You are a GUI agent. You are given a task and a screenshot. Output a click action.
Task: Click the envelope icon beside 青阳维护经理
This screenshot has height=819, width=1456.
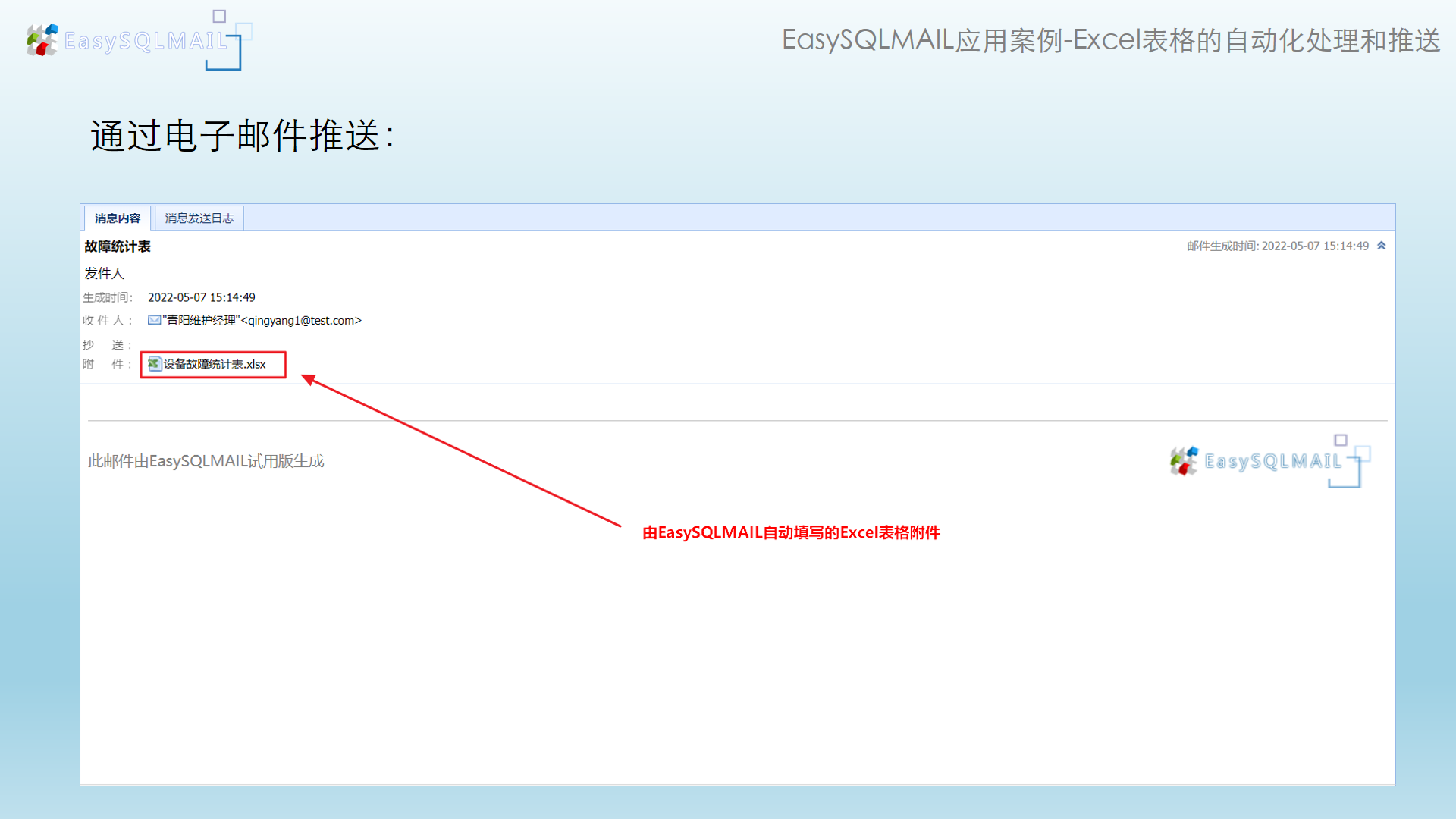[x=154, y=321]
